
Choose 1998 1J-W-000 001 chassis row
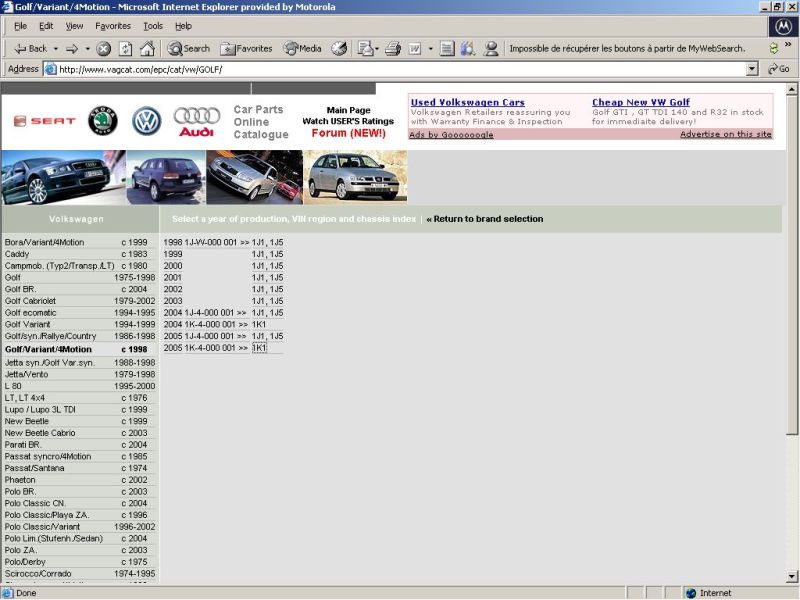pos(223,242)
